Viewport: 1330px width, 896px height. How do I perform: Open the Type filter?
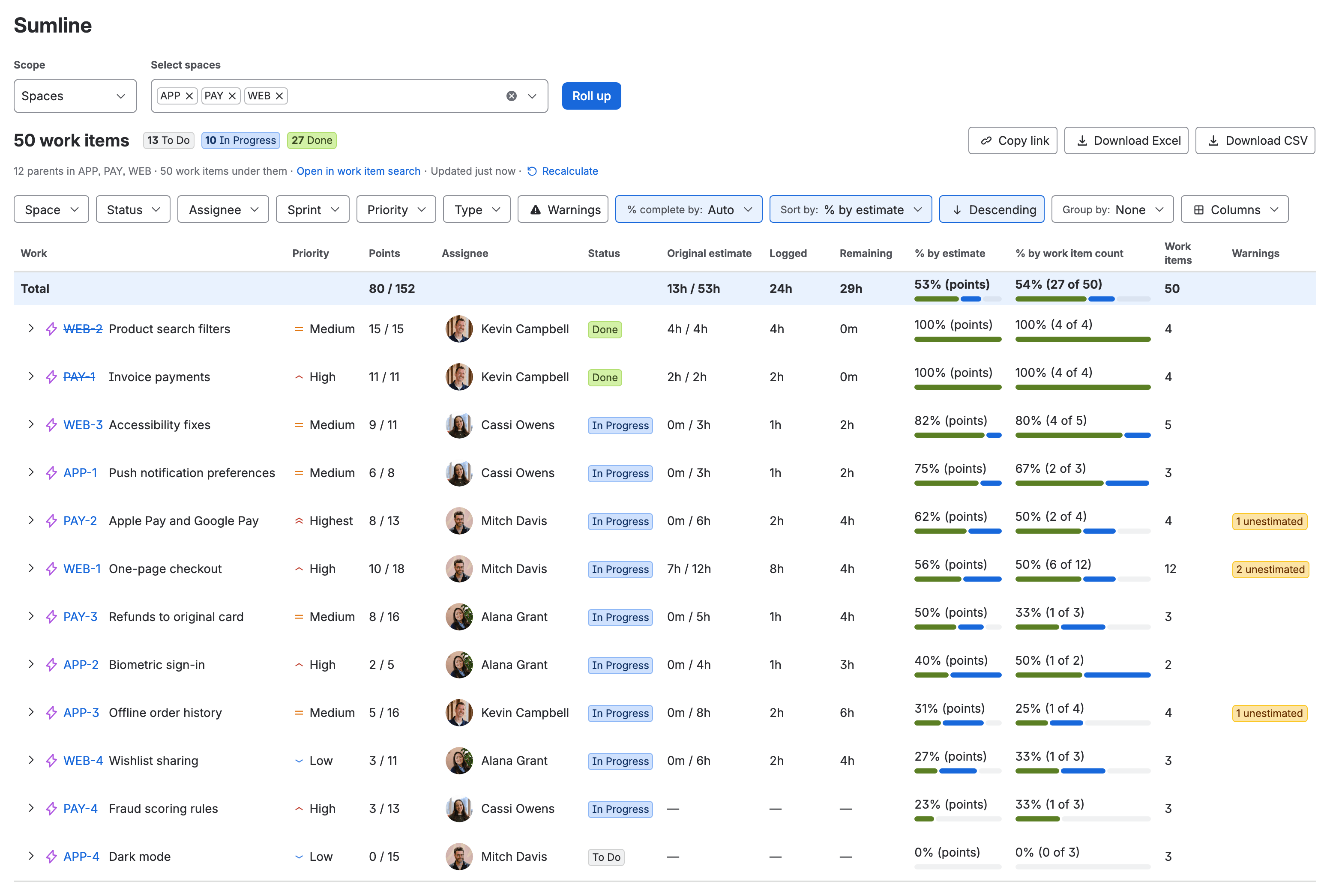(x=477, y=210)
